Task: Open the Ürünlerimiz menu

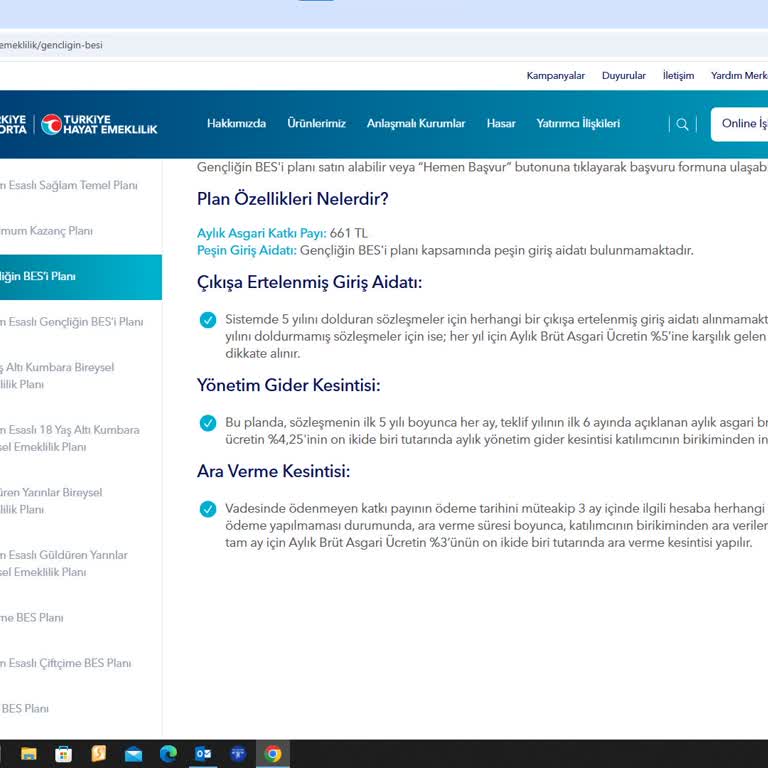Action: pyautogui.click(x=316, y=123)
